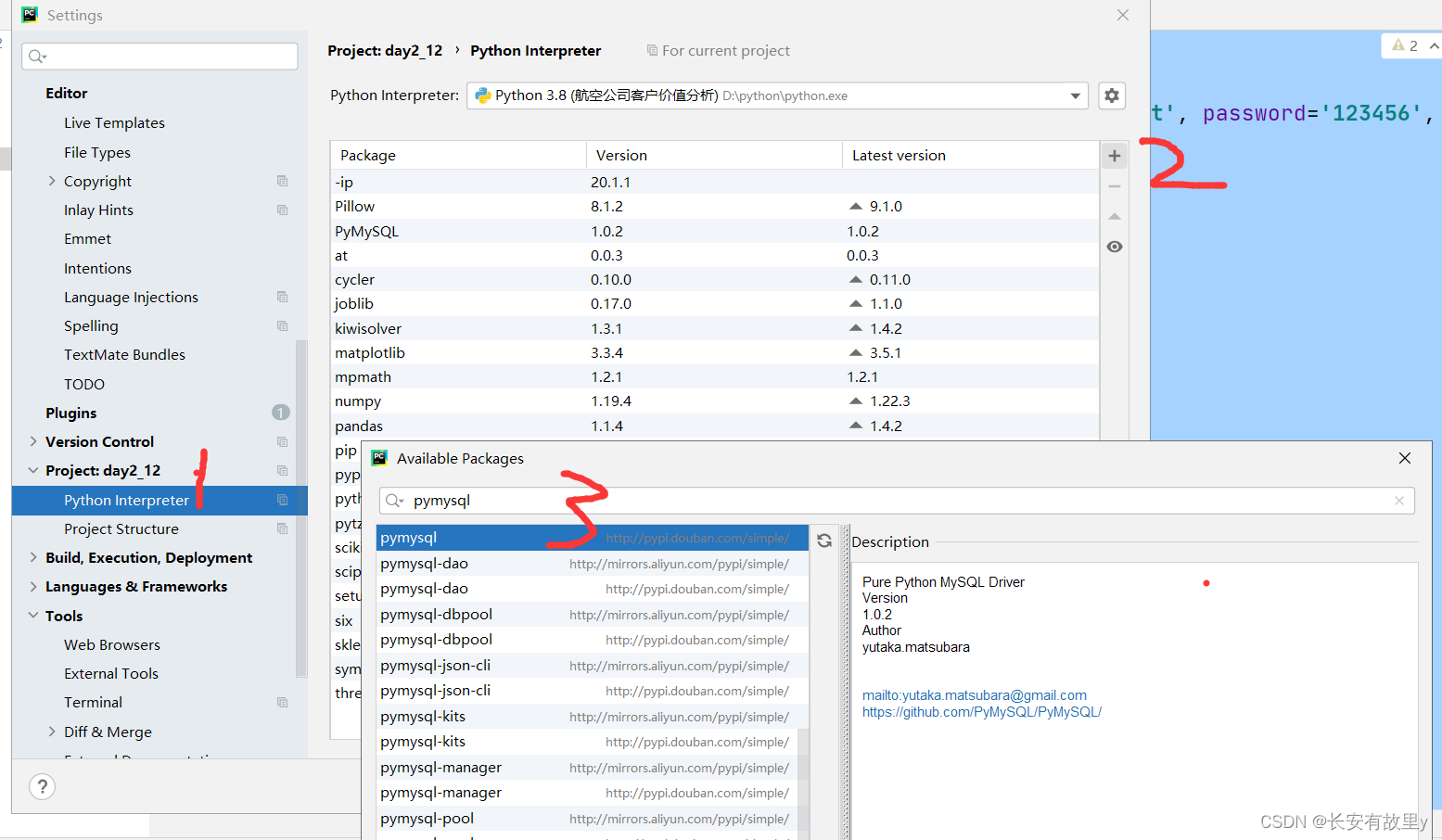The height and width of the screenshot is (840, 1442).
Task: Select pymysql-json-cli from the douban mirror
Action: tap(593, 691)
